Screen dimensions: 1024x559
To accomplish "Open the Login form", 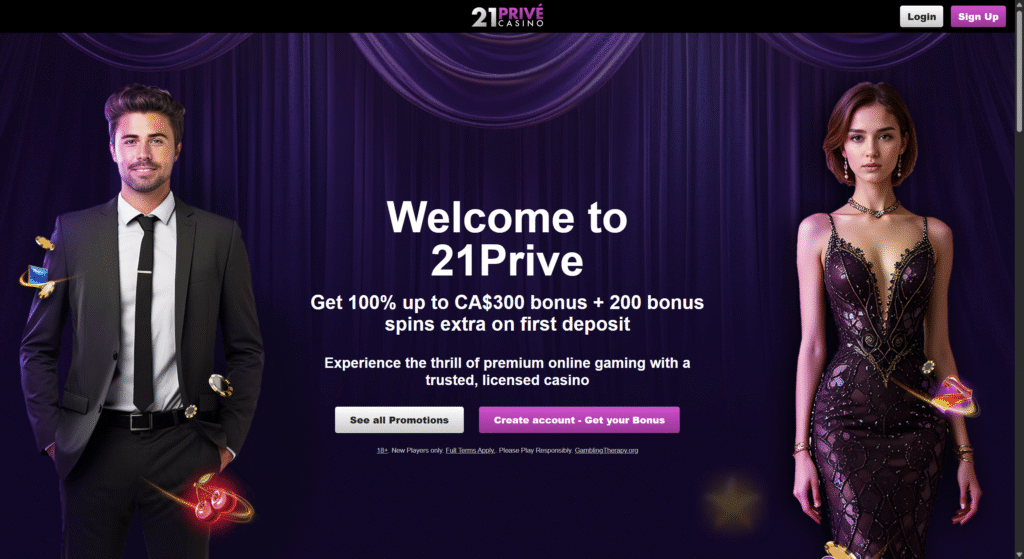I will [921, 16].
